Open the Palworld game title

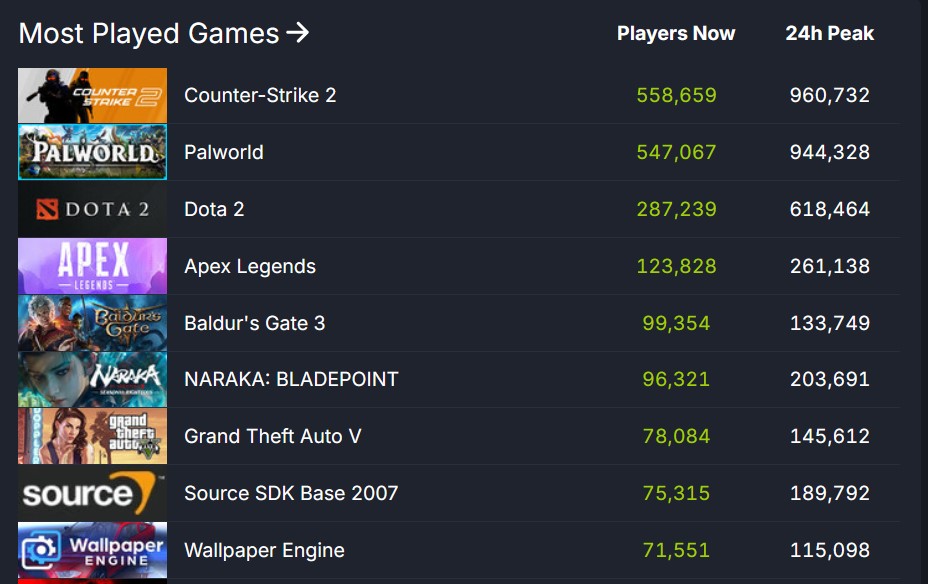[224, 152]
